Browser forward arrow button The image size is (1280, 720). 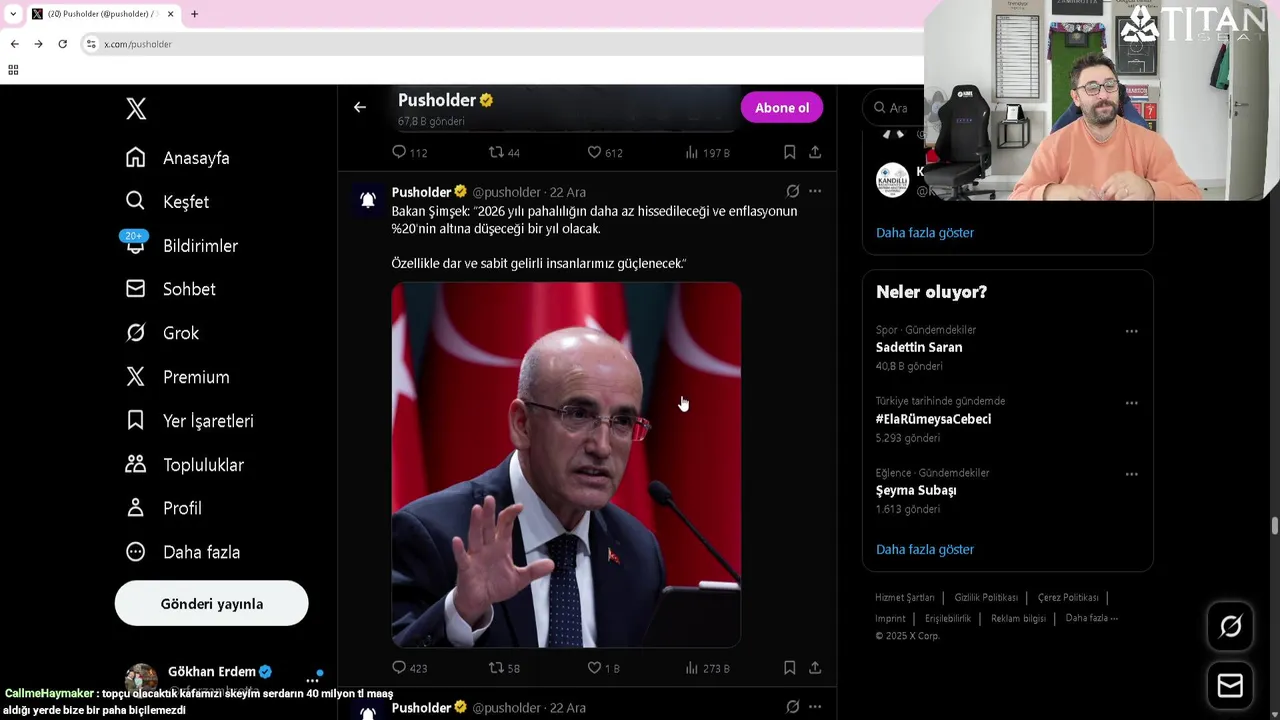(38, 44)
